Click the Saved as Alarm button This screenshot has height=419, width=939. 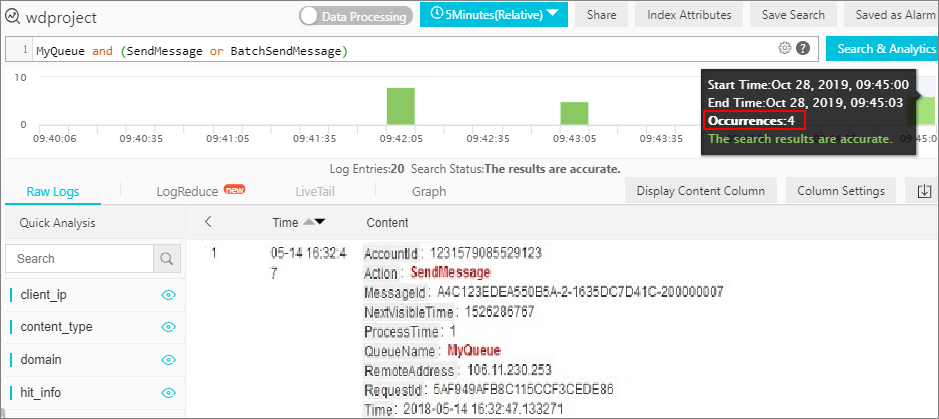(x=891, y=15)
